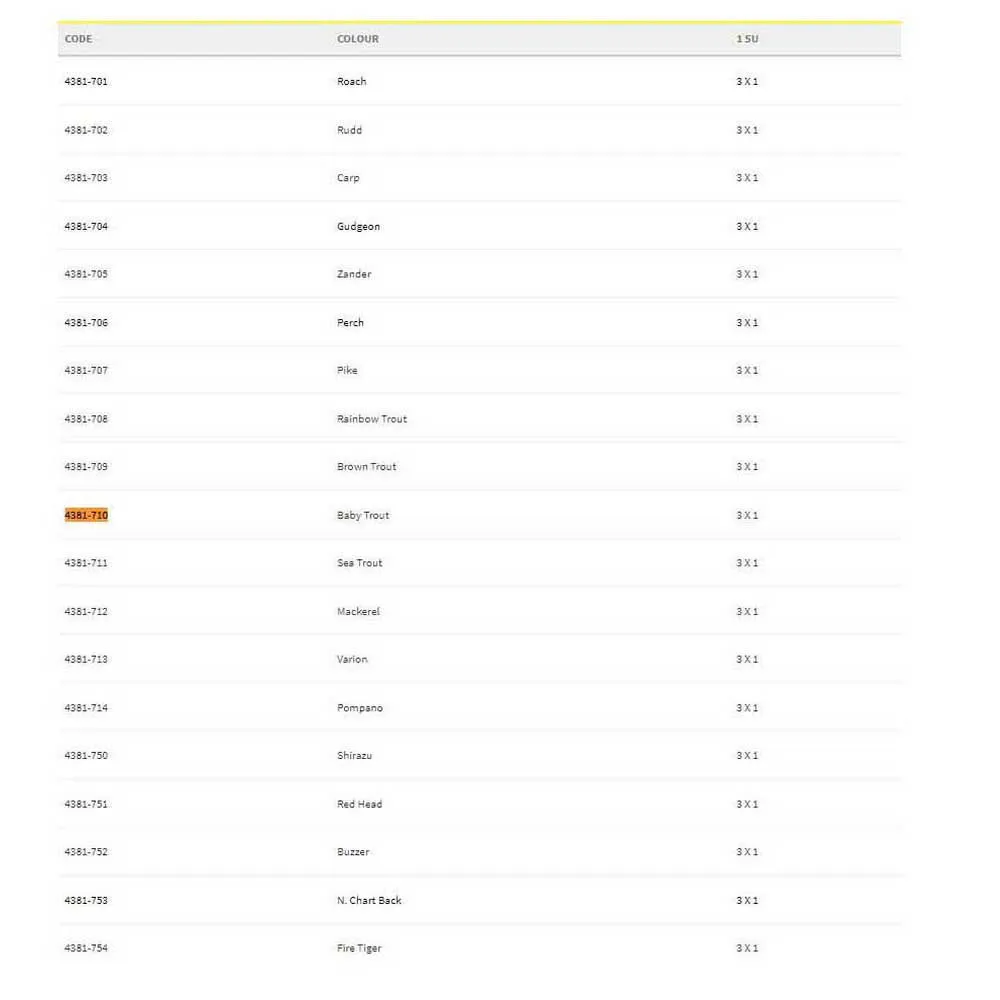The width and height of the screenshot is (1000, 1000).
Task: Click product code 4381-701
Action: [x=86, y=82]
